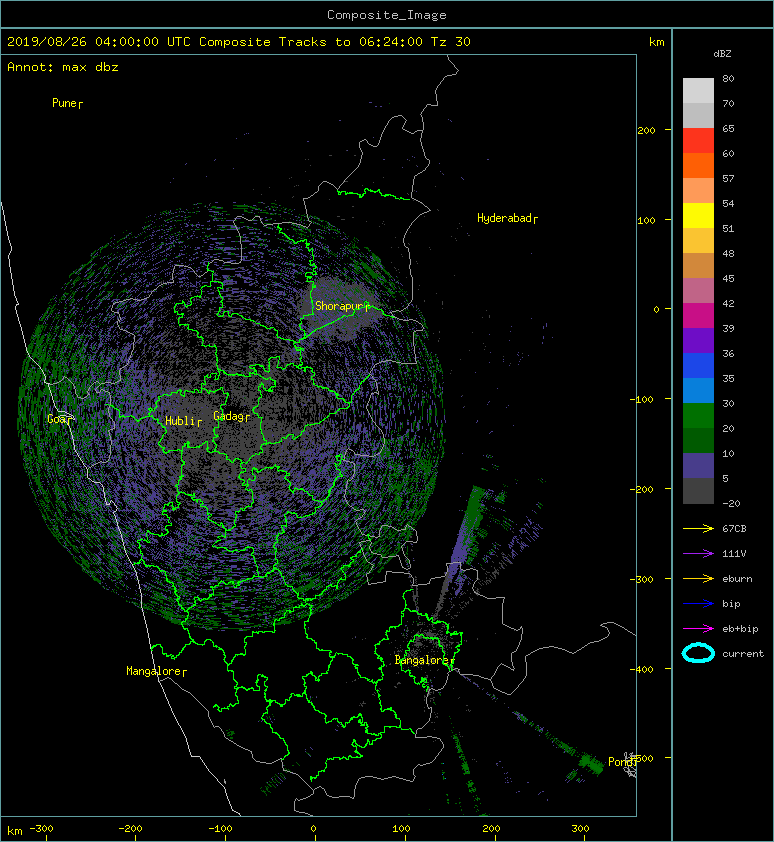Click the 2019/08/26 04:00:00 UTC timestamp

(98, 42)
